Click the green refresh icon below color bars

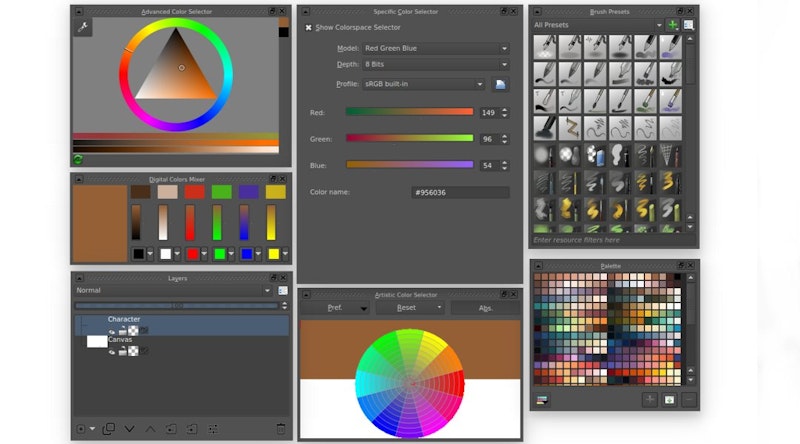[x=78, y=159]
